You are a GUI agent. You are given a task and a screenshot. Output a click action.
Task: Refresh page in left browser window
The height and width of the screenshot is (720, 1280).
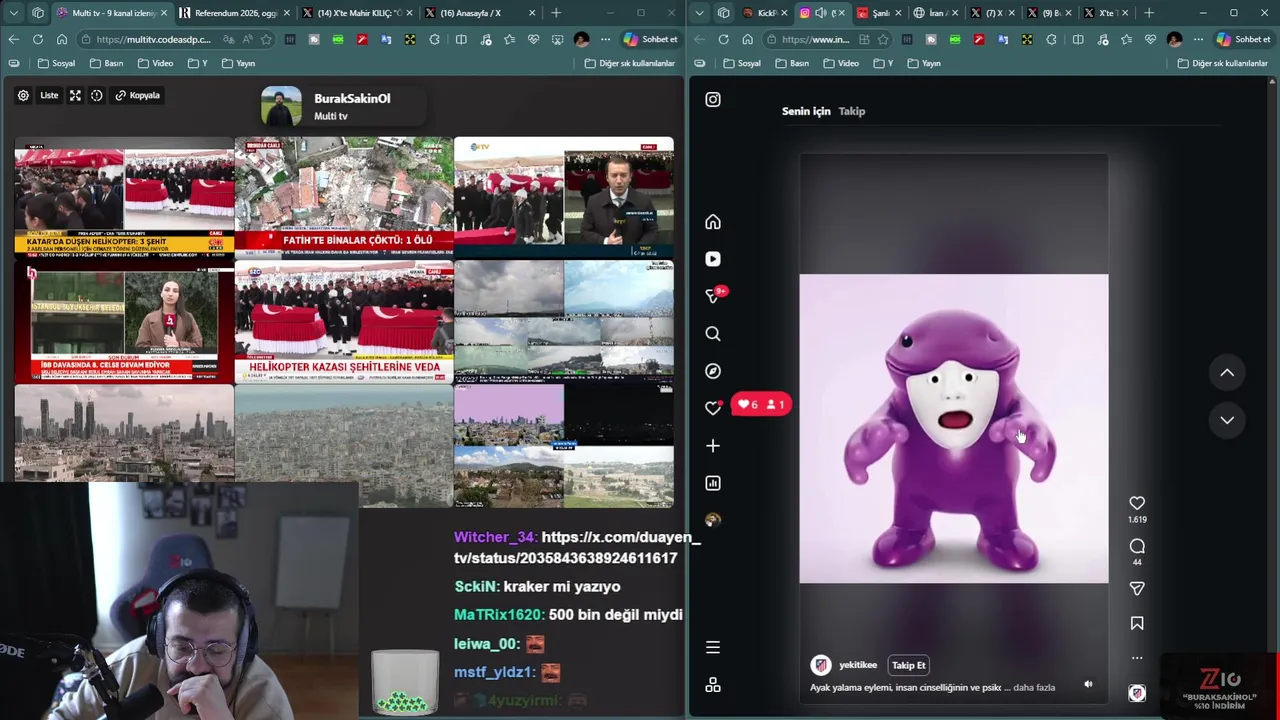pyautogui.click(x=37, y=39)
